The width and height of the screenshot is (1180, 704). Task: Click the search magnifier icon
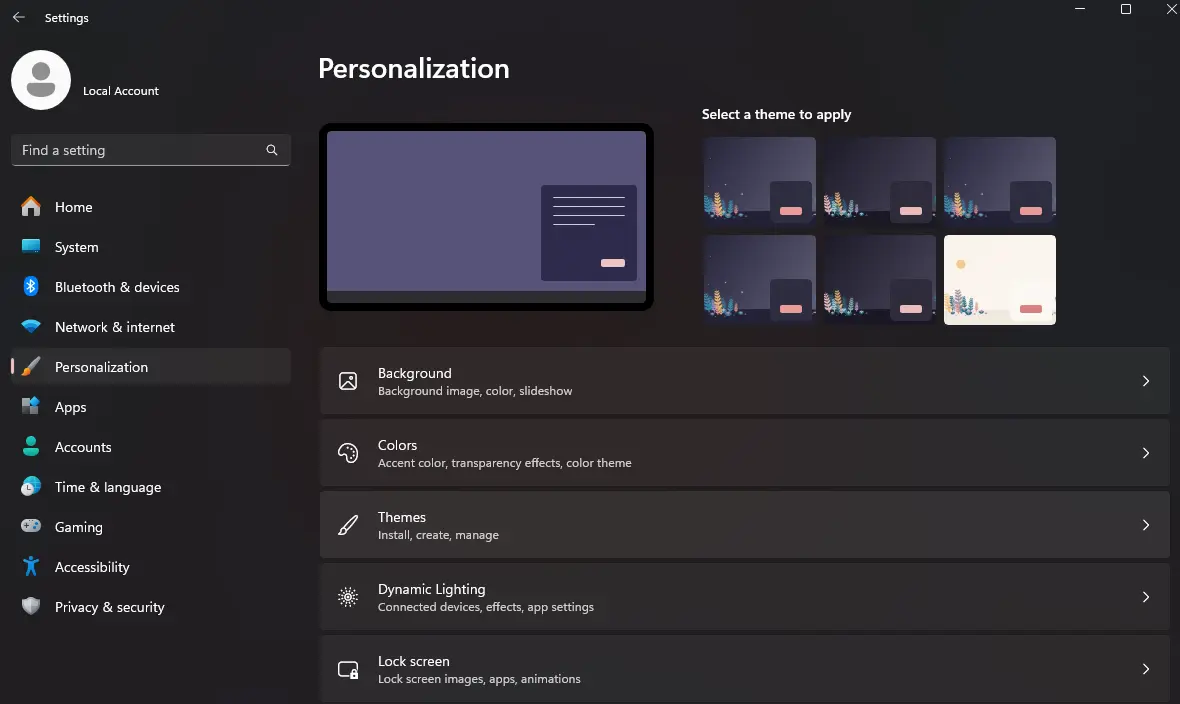point(272,150)
